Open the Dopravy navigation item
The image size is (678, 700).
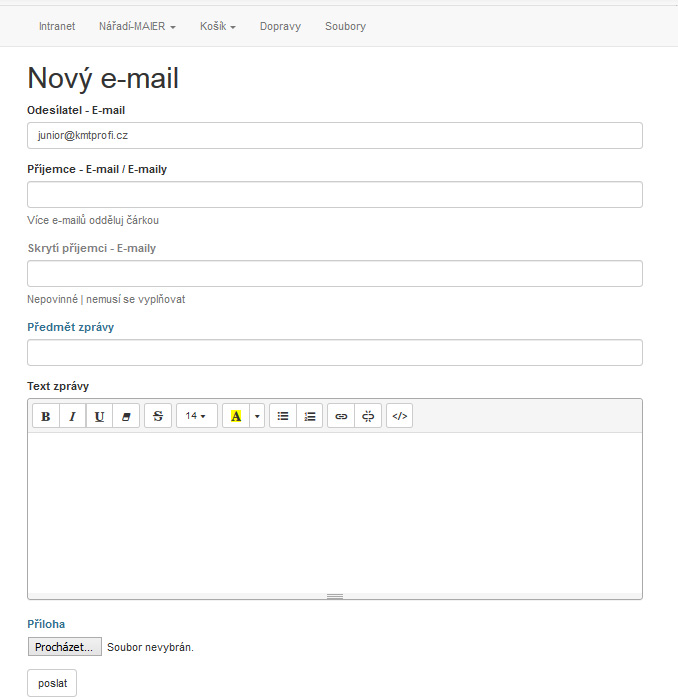tap(280, 26)
